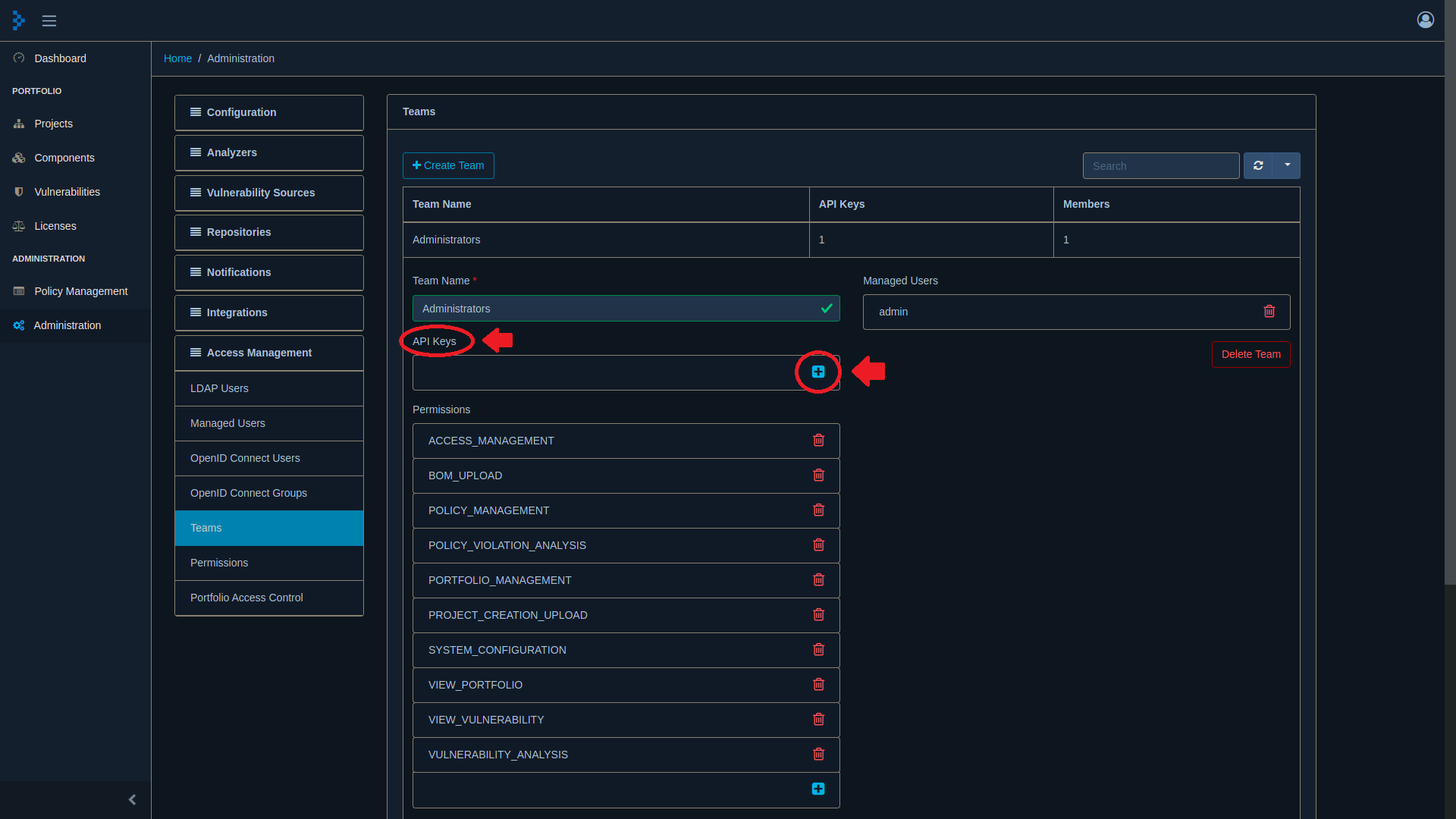This screenshot has height=819, width=1456.
Task: Delete the ACCESS_MANAGEMENT permission
Action: (818, 440)
